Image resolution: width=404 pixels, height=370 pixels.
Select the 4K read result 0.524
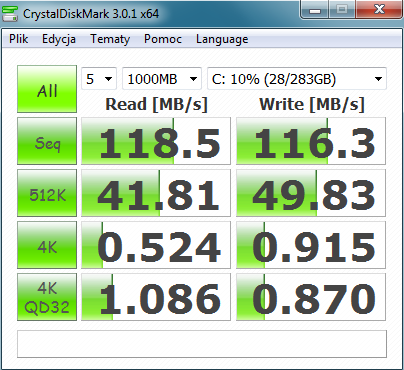(156, 245)
